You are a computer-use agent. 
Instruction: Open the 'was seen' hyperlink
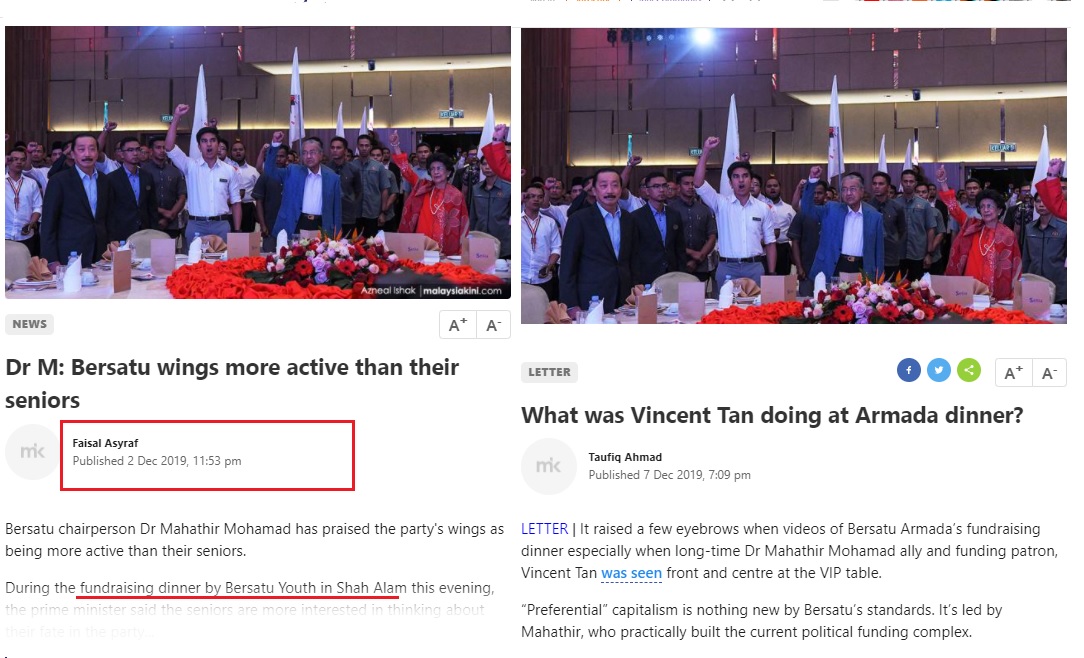(631, 573)
